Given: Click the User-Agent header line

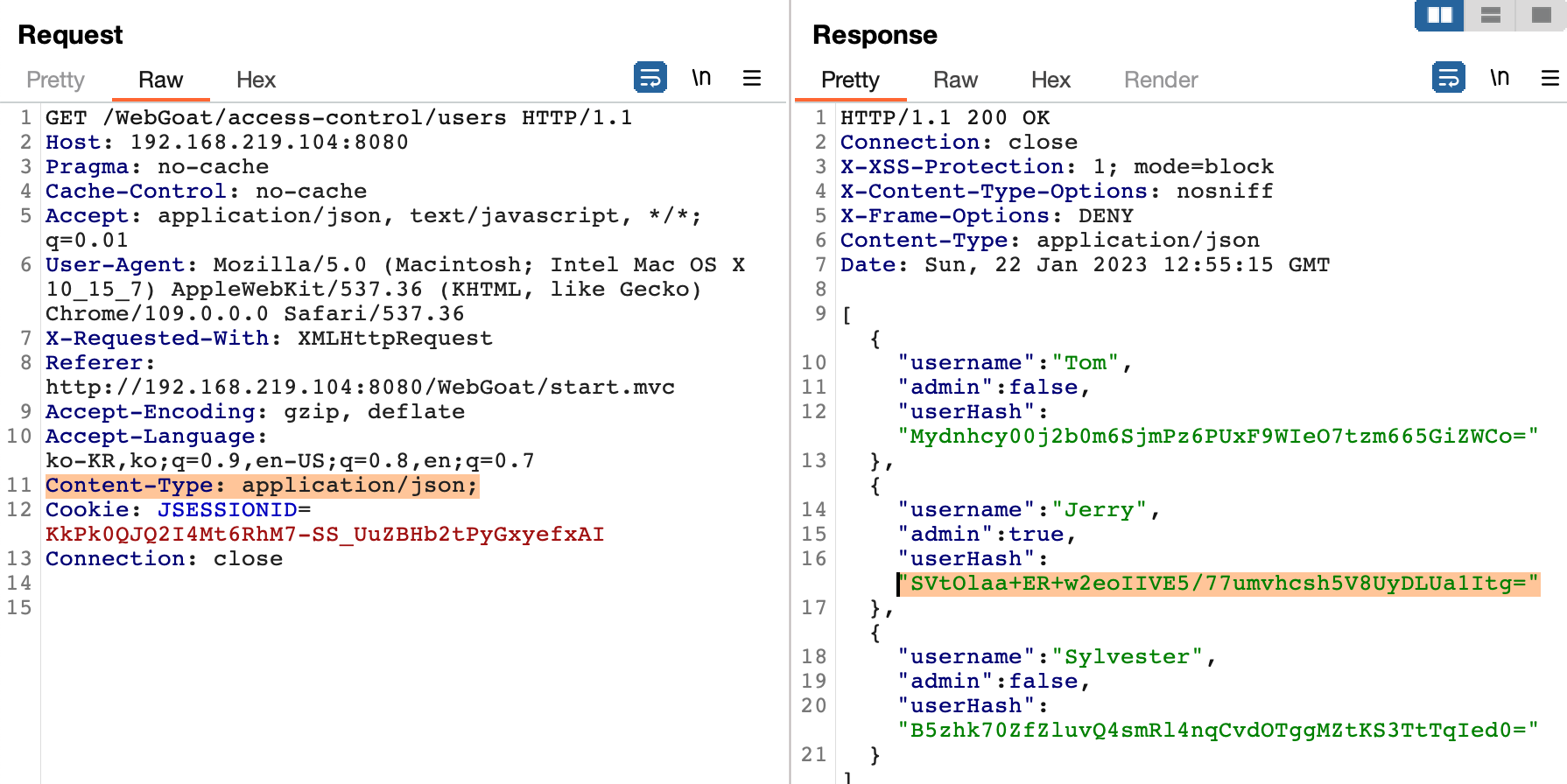Looking at the screenshot, I should point(395,289).
